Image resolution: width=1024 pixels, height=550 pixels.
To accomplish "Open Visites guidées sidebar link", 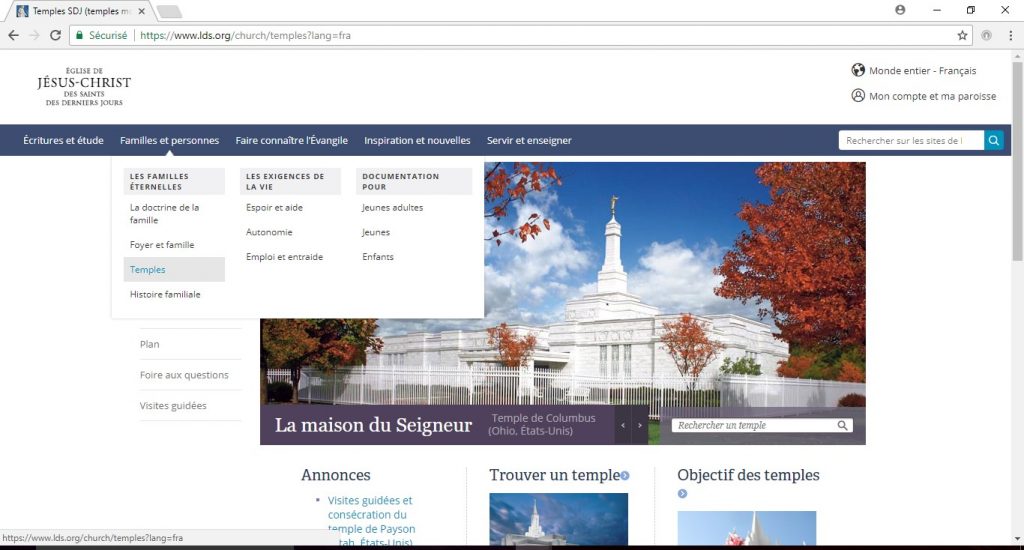I will click(x=173, y=406).
